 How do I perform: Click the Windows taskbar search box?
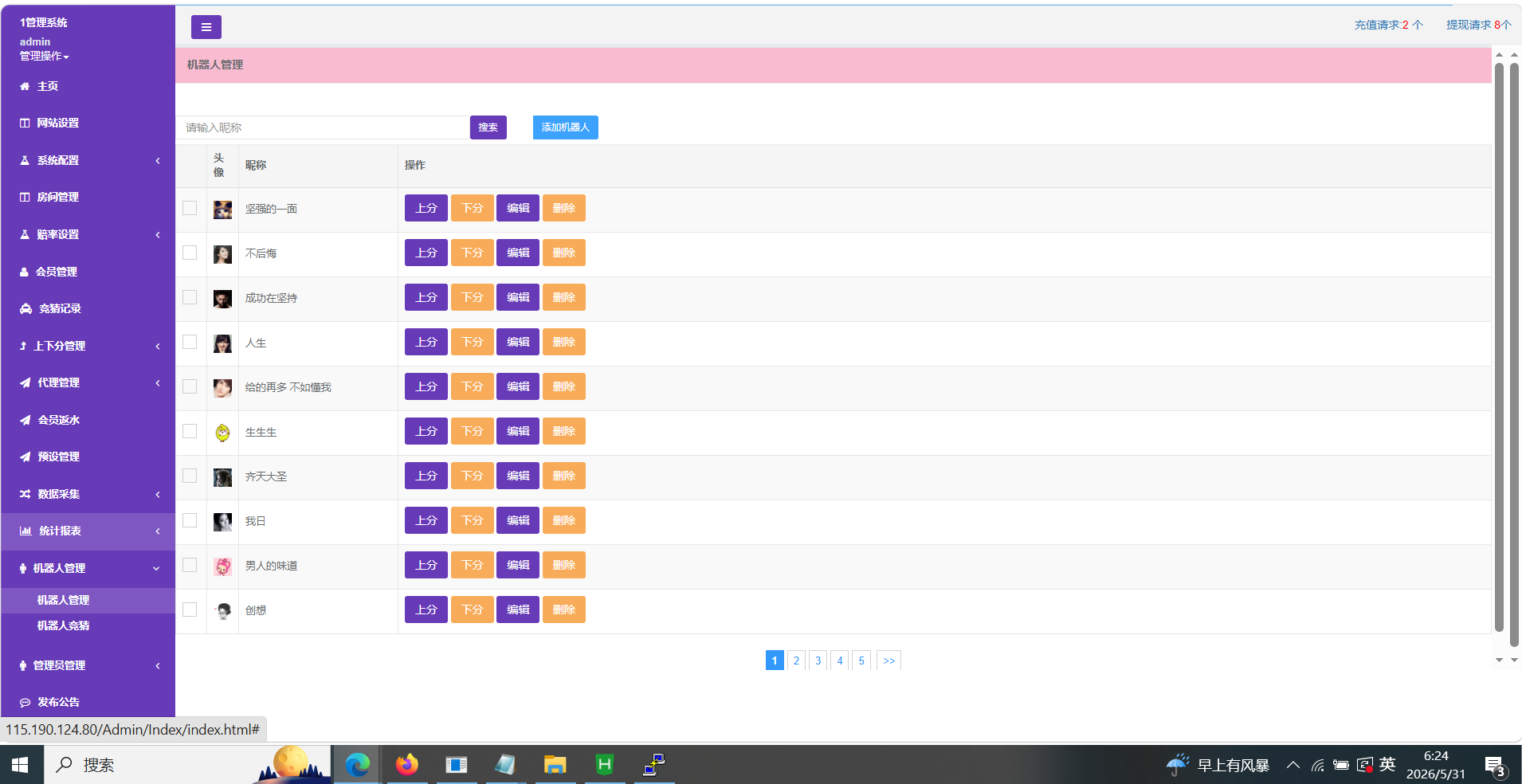[x=187, y=765]
